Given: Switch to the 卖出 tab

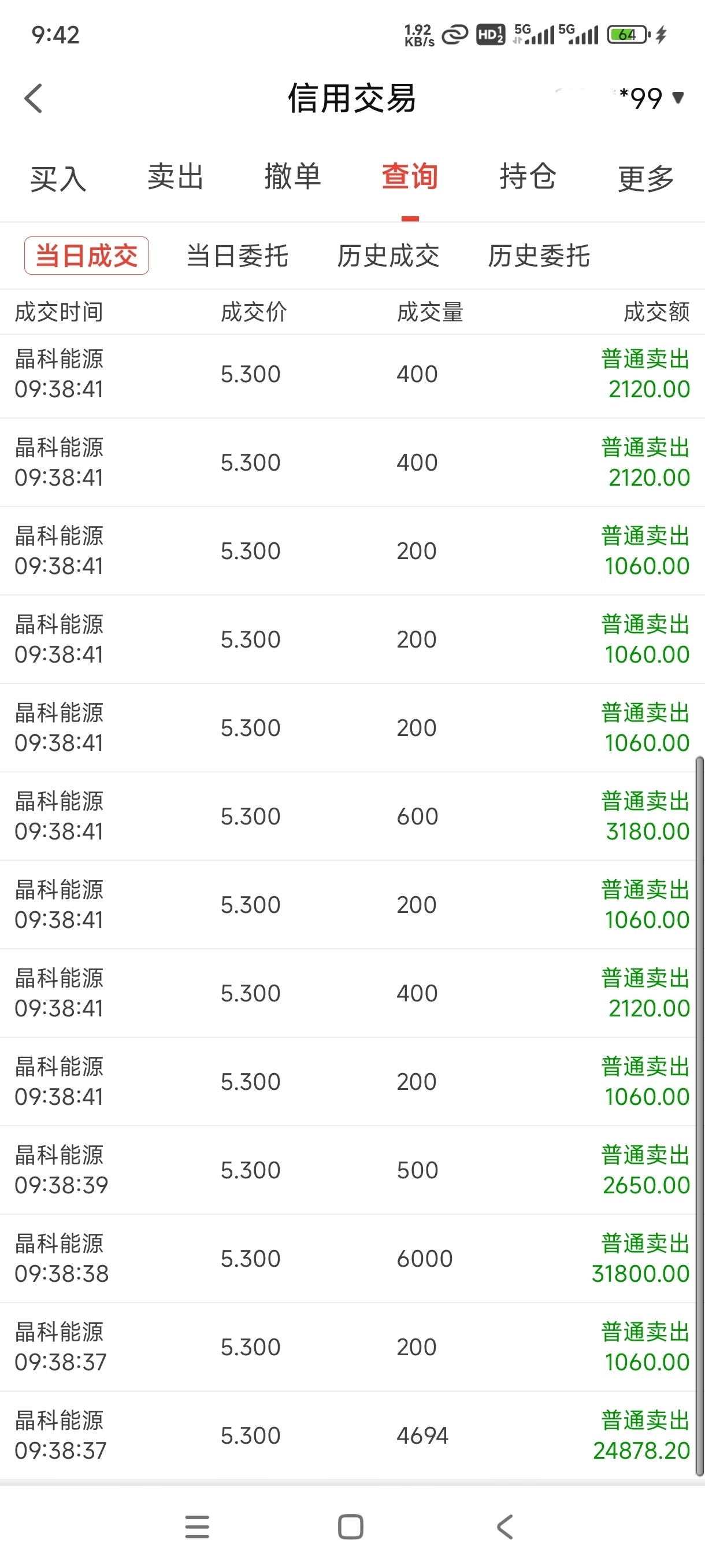Looking at the screenshot, I should 175,177.
